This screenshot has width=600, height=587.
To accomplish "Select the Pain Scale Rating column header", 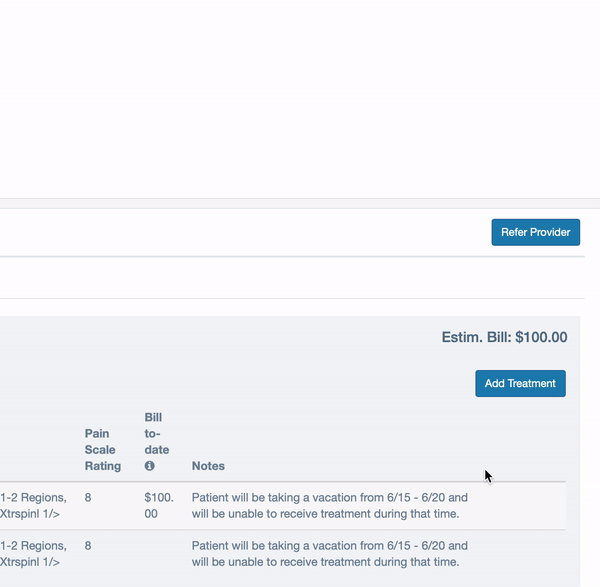I will click(103, 450).
